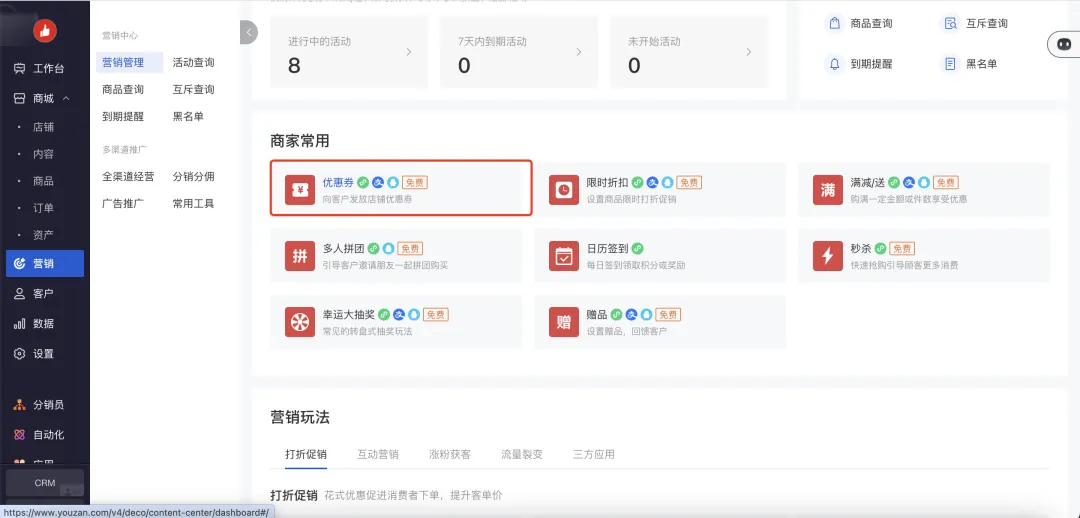This screenshot has height=518, width=1080.
Task: Open the 多人拼团 group-buy icon
Action: click(x=299, y=256)
